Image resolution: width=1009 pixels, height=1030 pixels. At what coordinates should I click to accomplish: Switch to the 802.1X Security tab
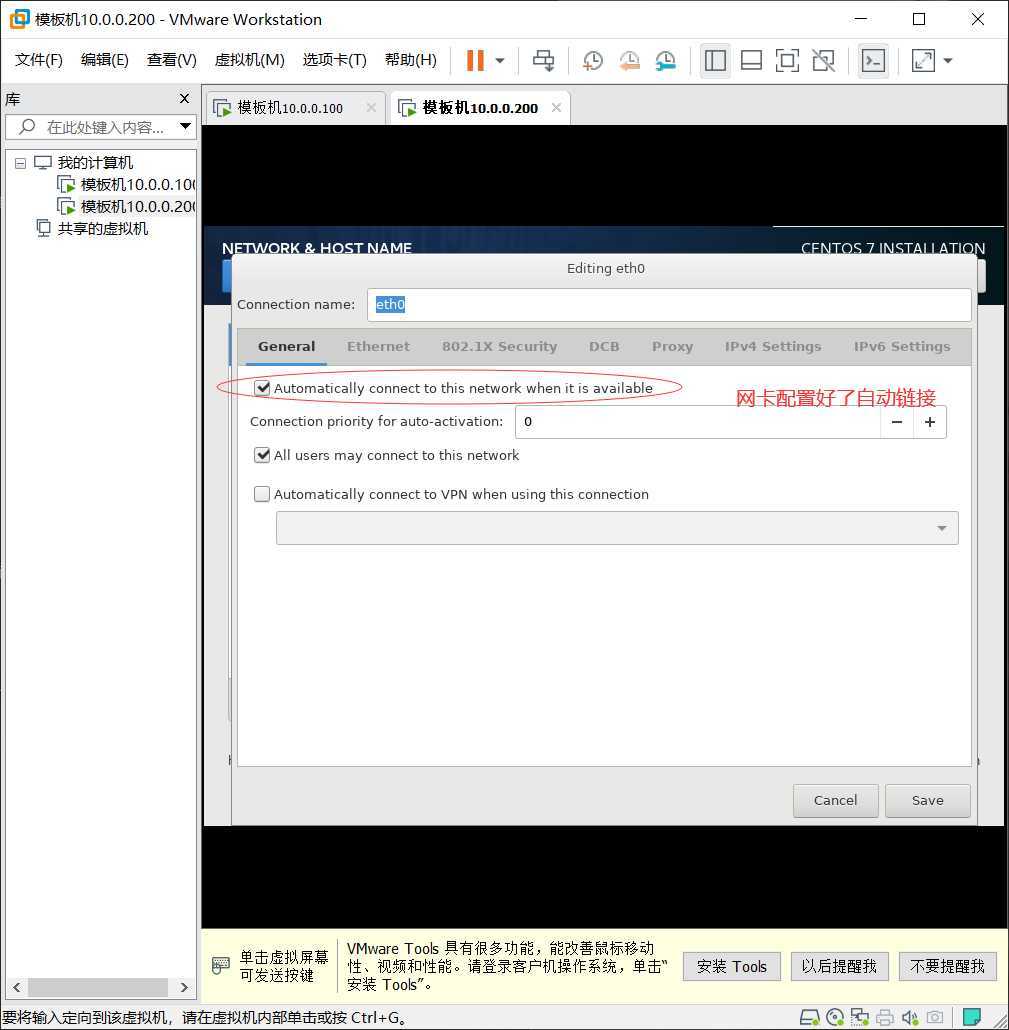(499, 346)
